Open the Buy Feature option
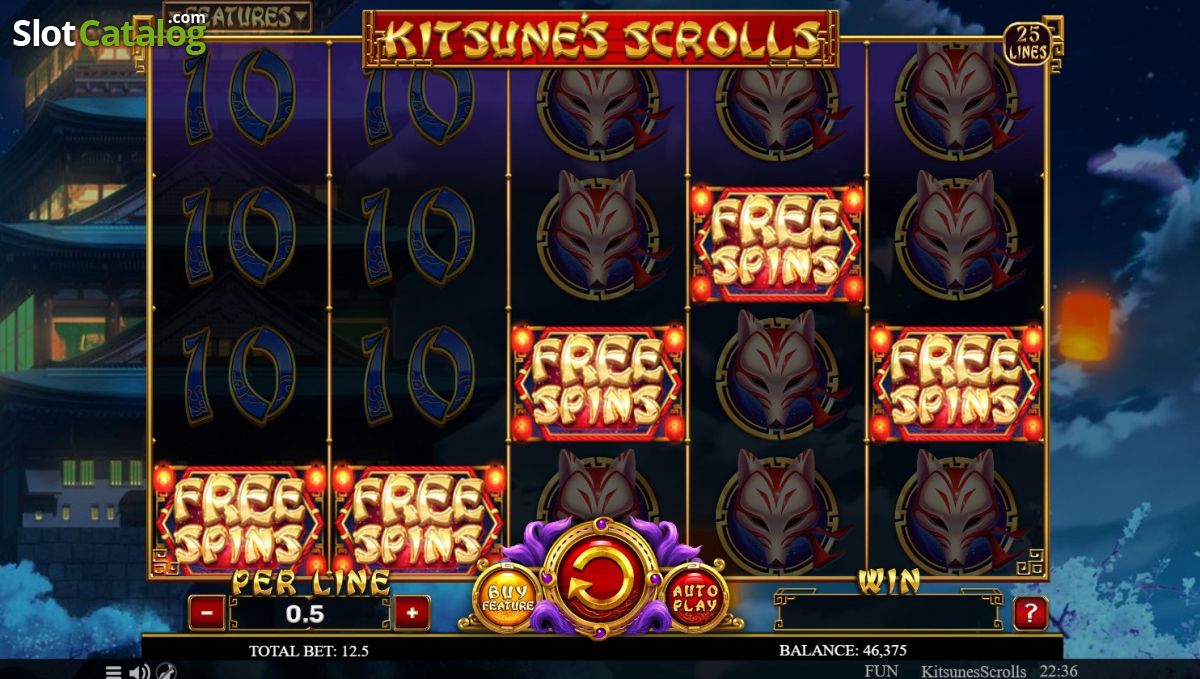The width and height of the screenshot is (1200, 679). click(x=507, y=598)
